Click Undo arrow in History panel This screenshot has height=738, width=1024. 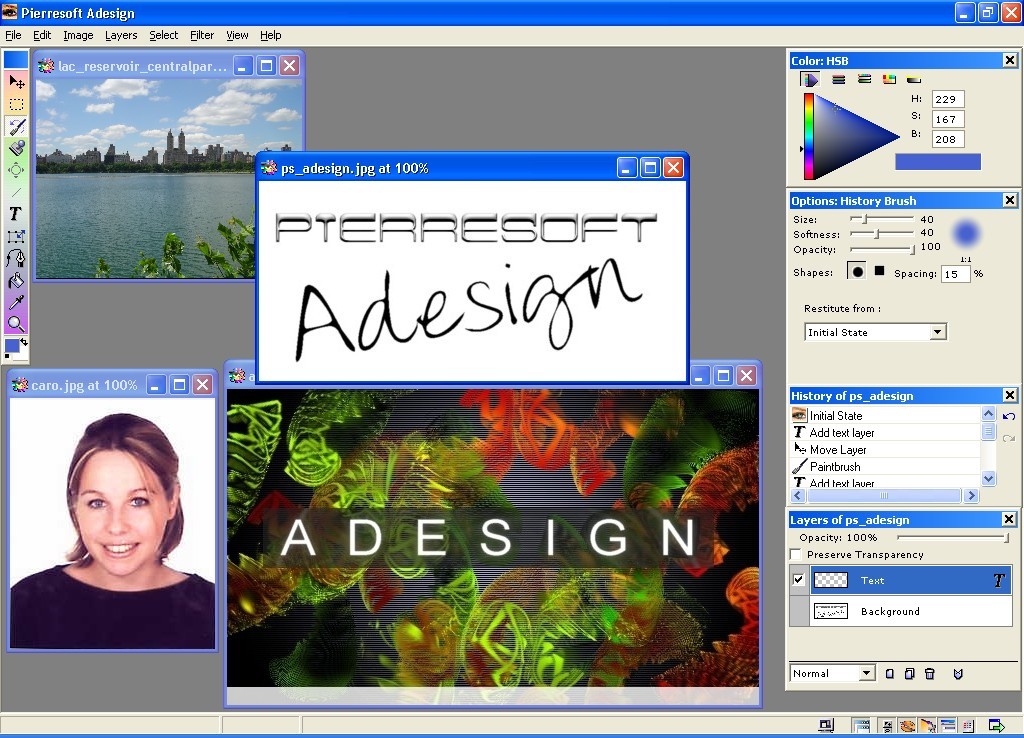1009,416
